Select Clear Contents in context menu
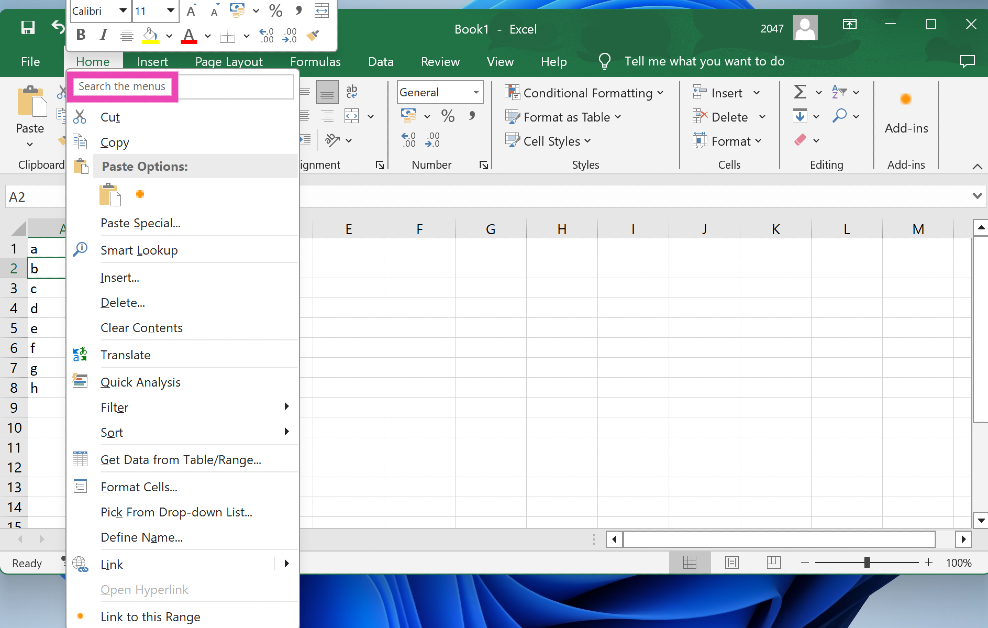This screenshot has height=628, width=988. tap(141, 328)
